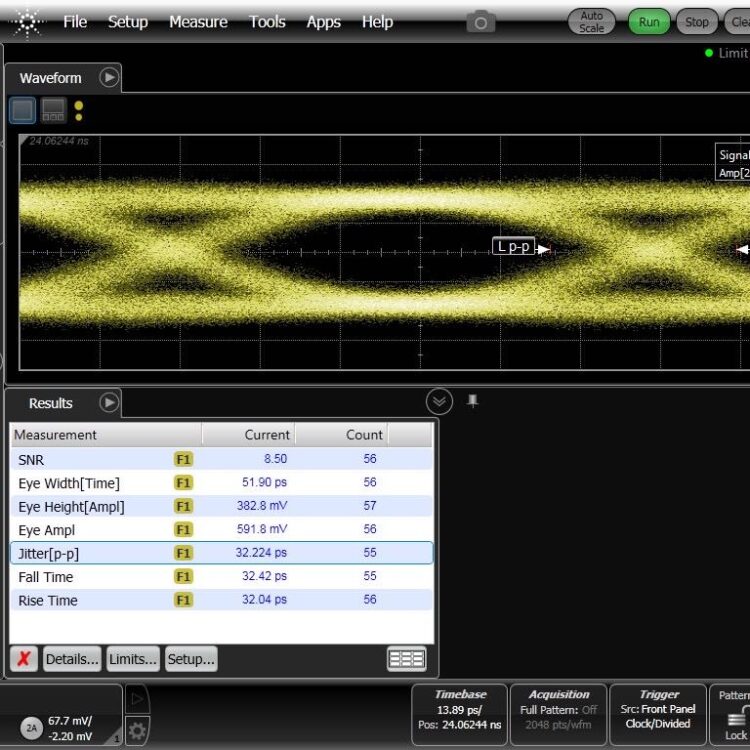The image size is (750, 750).
Task: Click the results table layout icon
Action: 406,659
